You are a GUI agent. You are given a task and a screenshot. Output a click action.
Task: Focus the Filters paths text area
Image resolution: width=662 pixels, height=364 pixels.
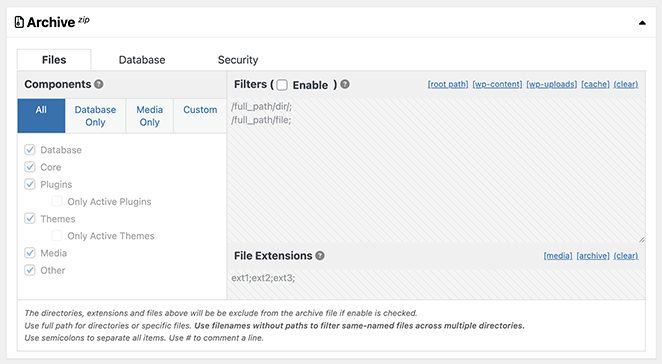436,170
